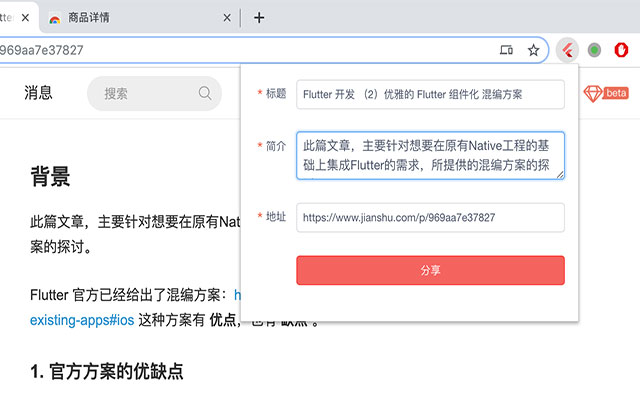Close the 商品详情 tab
This screenshot has height=400, width=640.
(x=227, y=18)
